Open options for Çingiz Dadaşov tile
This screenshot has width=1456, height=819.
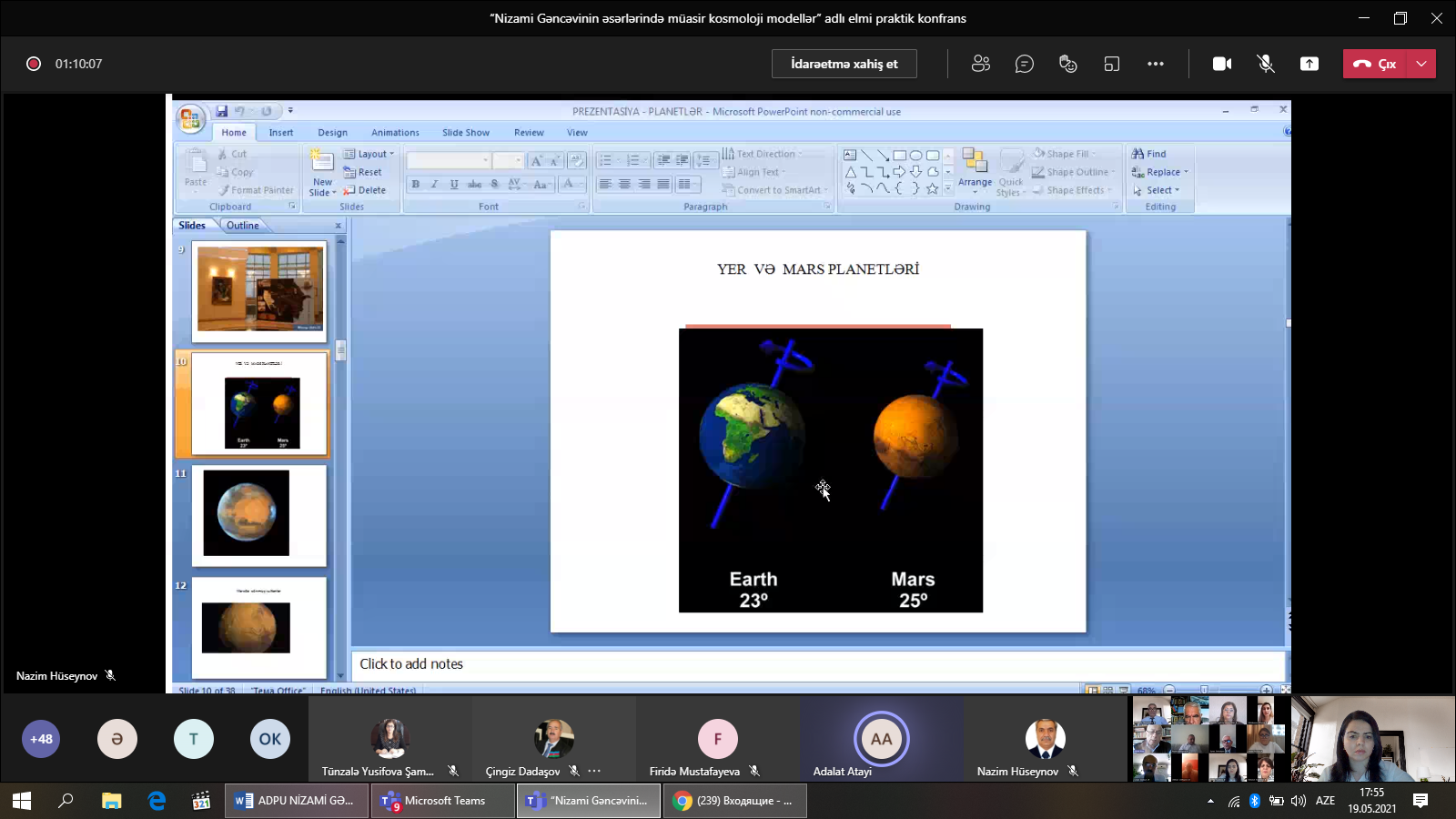click(x=594, y=771)
